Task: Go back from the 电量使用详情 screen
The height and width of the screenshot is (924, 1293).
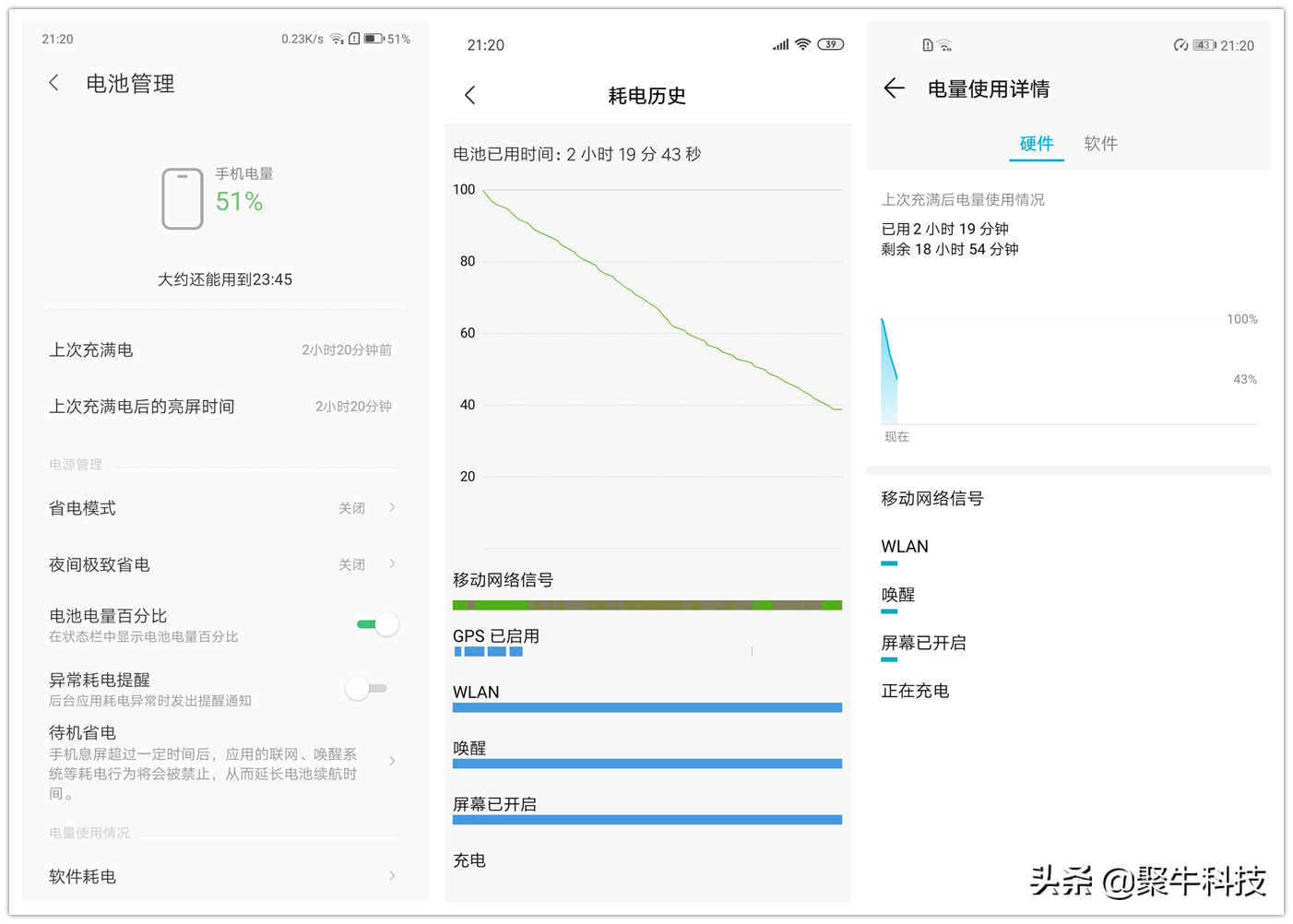Action: [894, 89]
